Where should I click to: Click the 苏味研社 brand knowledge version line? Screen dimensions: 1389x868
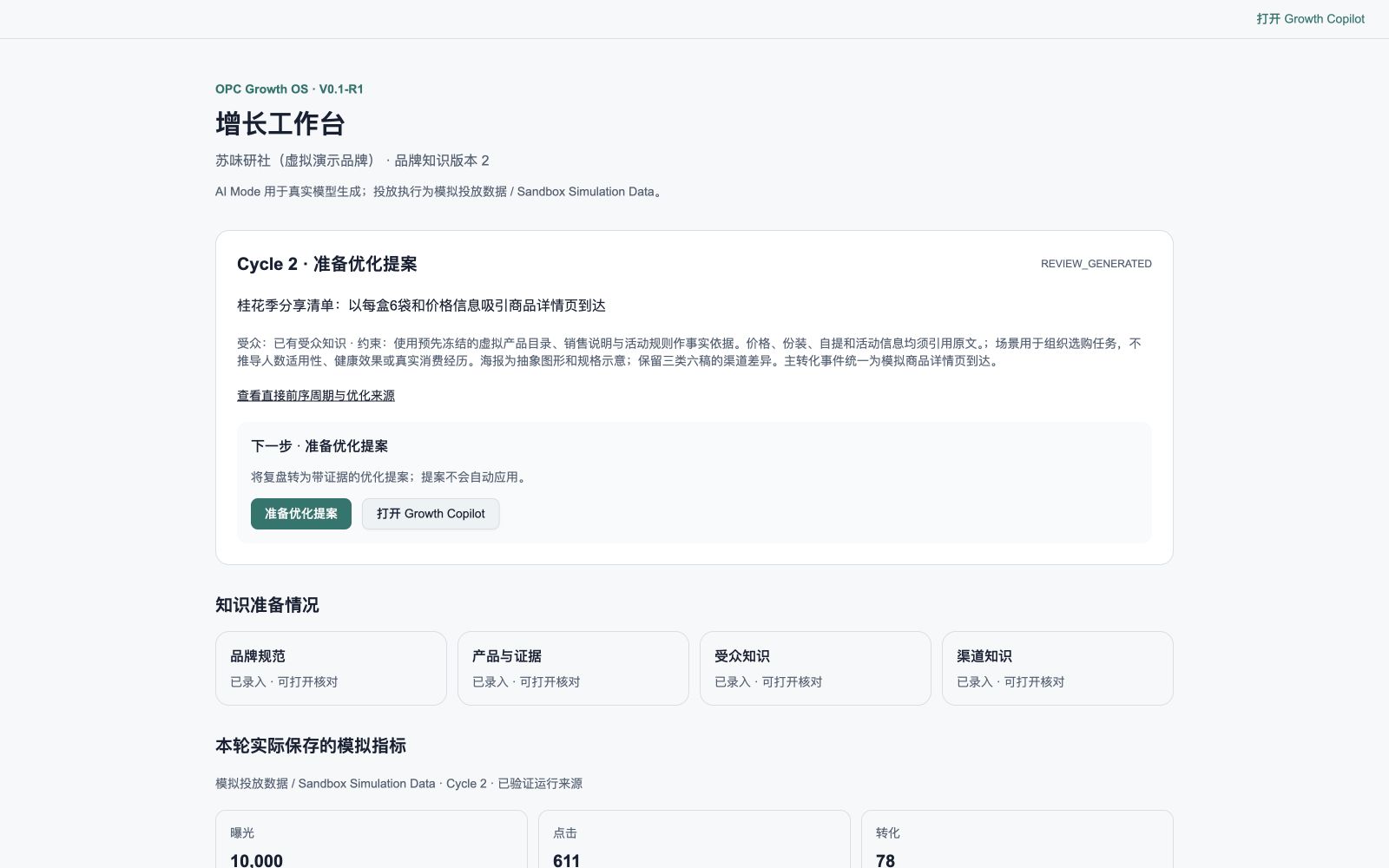pos(352,161)
